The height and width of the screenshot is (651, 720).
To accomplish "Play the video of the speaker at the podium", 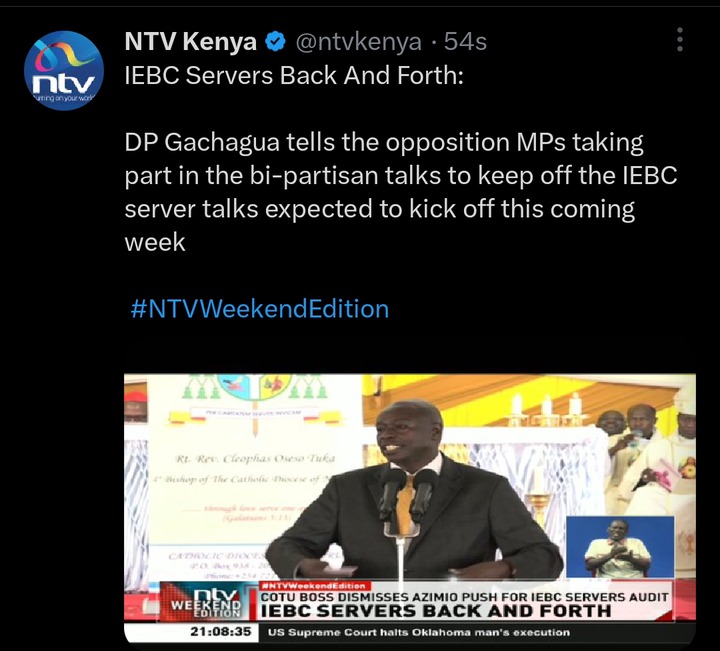I will tap(410, 508).
